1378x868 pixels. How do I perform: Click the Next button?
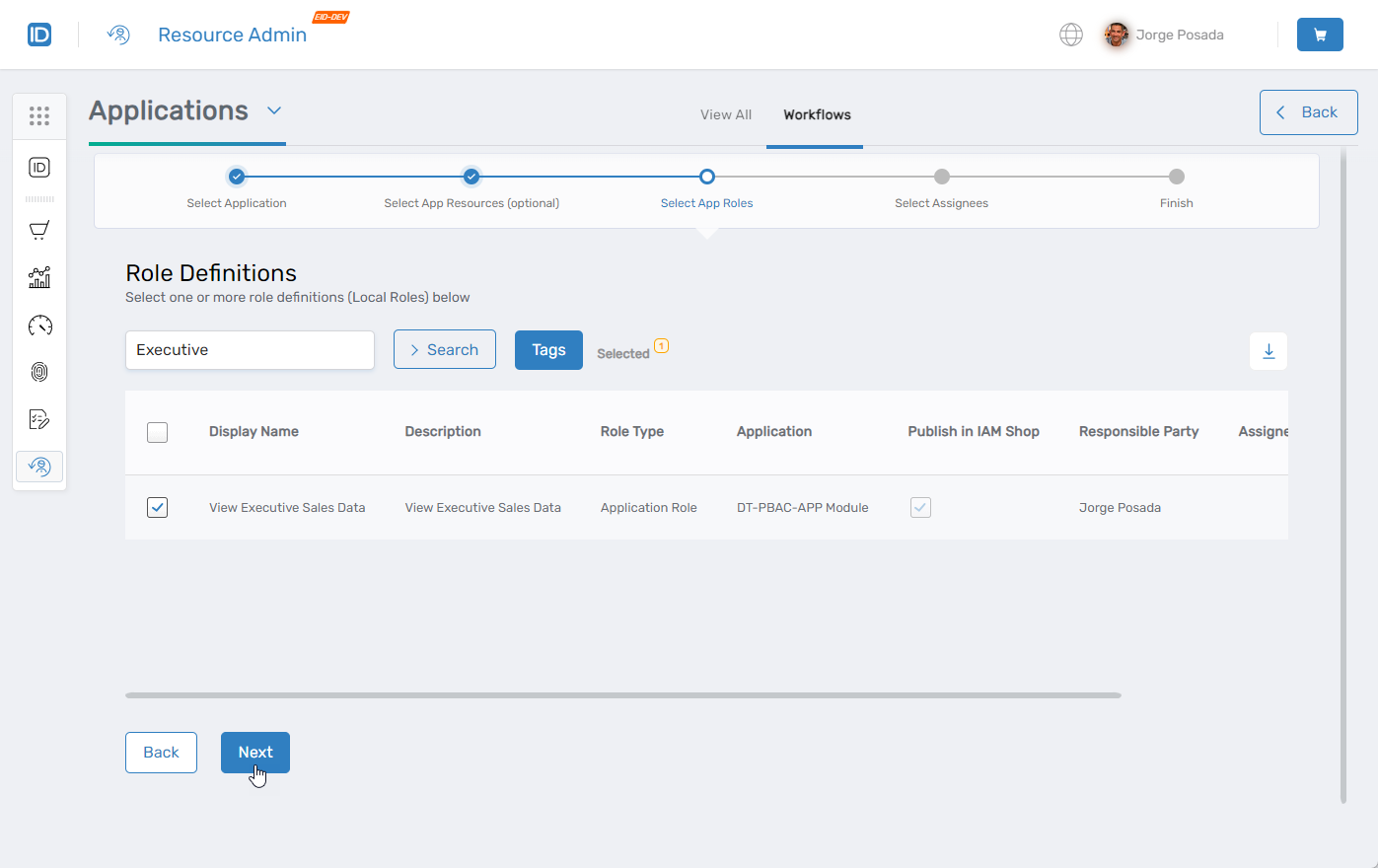coord(254,753)
